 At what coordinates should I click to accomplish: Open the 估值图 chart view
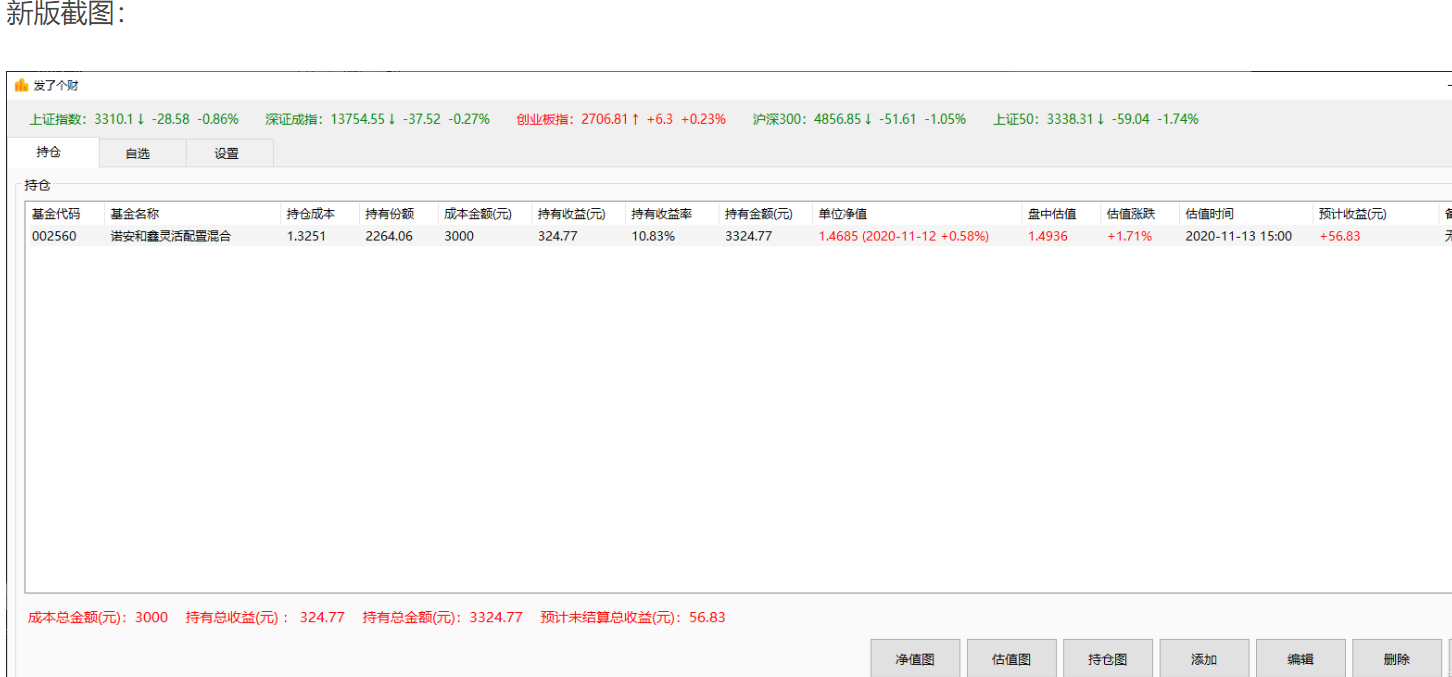point(1010,658)
